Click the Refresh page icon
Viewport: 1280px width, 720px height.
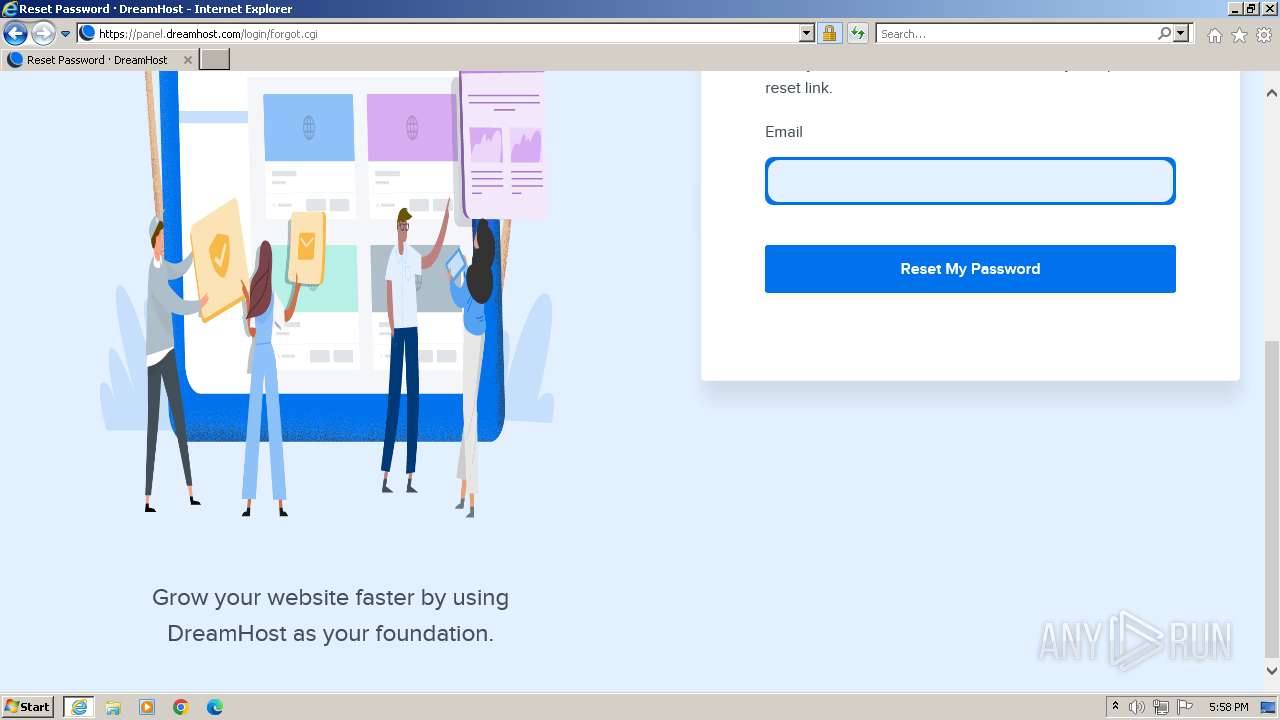pyautogui.click(x=858, y=34)
